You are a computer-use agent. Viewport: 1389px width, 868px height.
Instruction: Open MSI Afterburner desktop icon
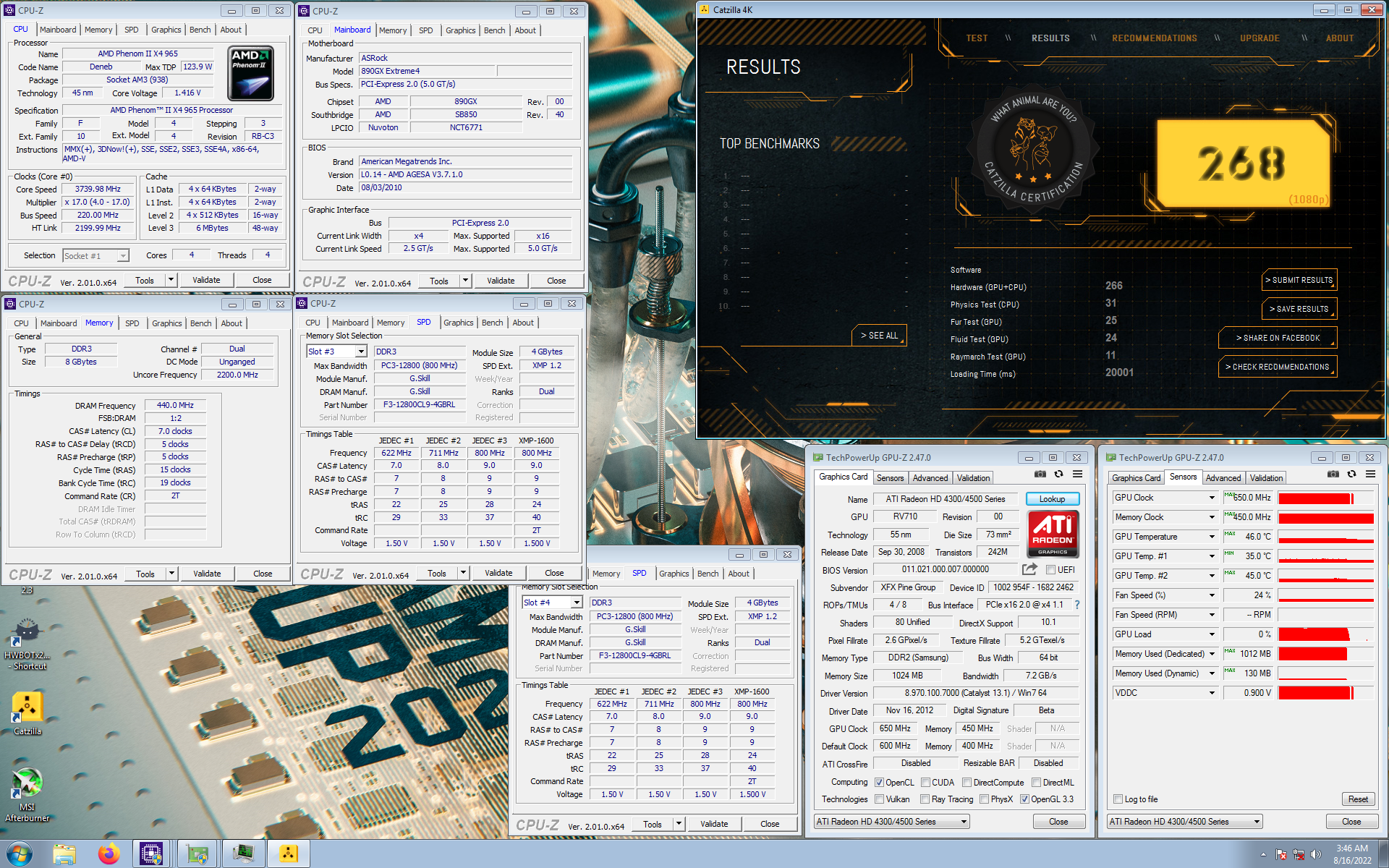pos(27,794)
